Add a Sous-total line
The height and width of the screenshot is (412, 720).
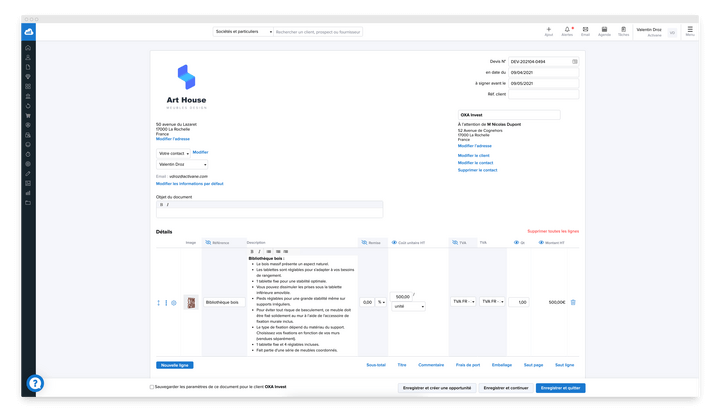coord(376,365)
